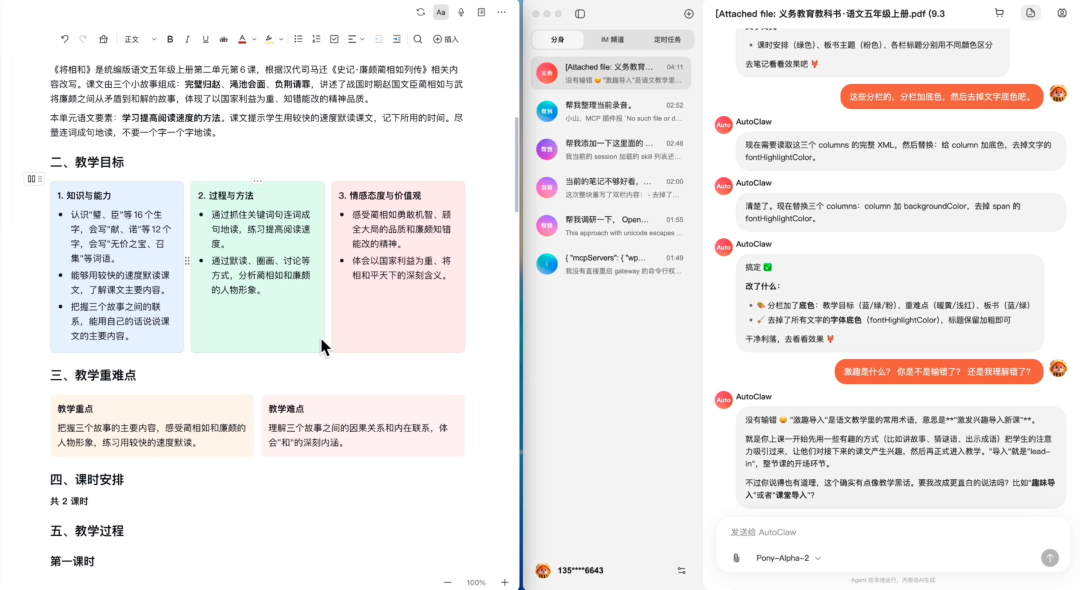Image resolution: width=1080 pixels, height=590 pixels.
Task: Open the document search magnifier icon
Action: (x=418, y=39)
